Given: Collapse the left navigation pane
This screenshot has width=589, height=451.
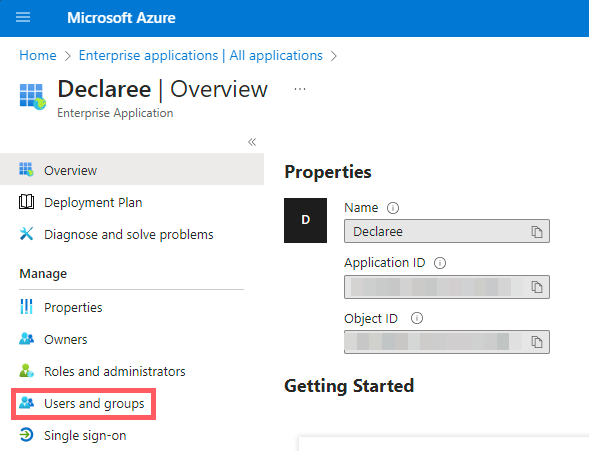Looking at the screenshot, I should coord(252,142).
